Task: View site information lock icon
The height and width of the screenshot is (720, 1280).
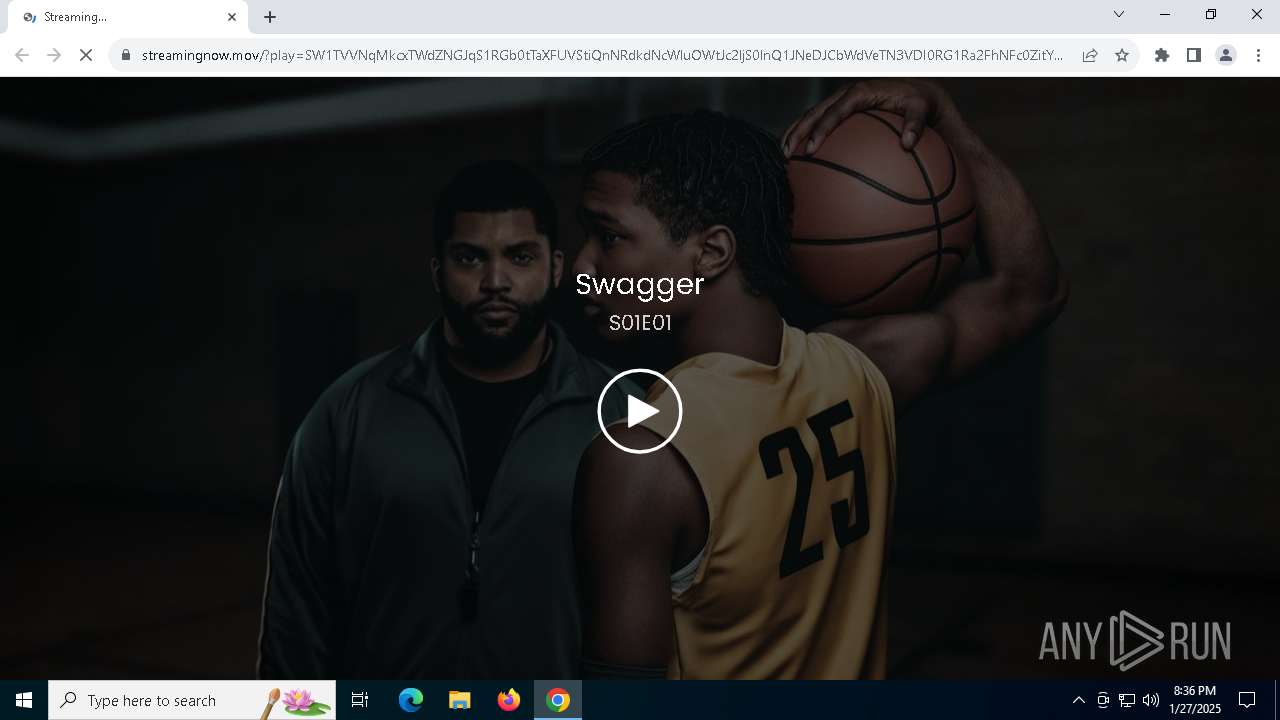Action: tap(126, 55)
